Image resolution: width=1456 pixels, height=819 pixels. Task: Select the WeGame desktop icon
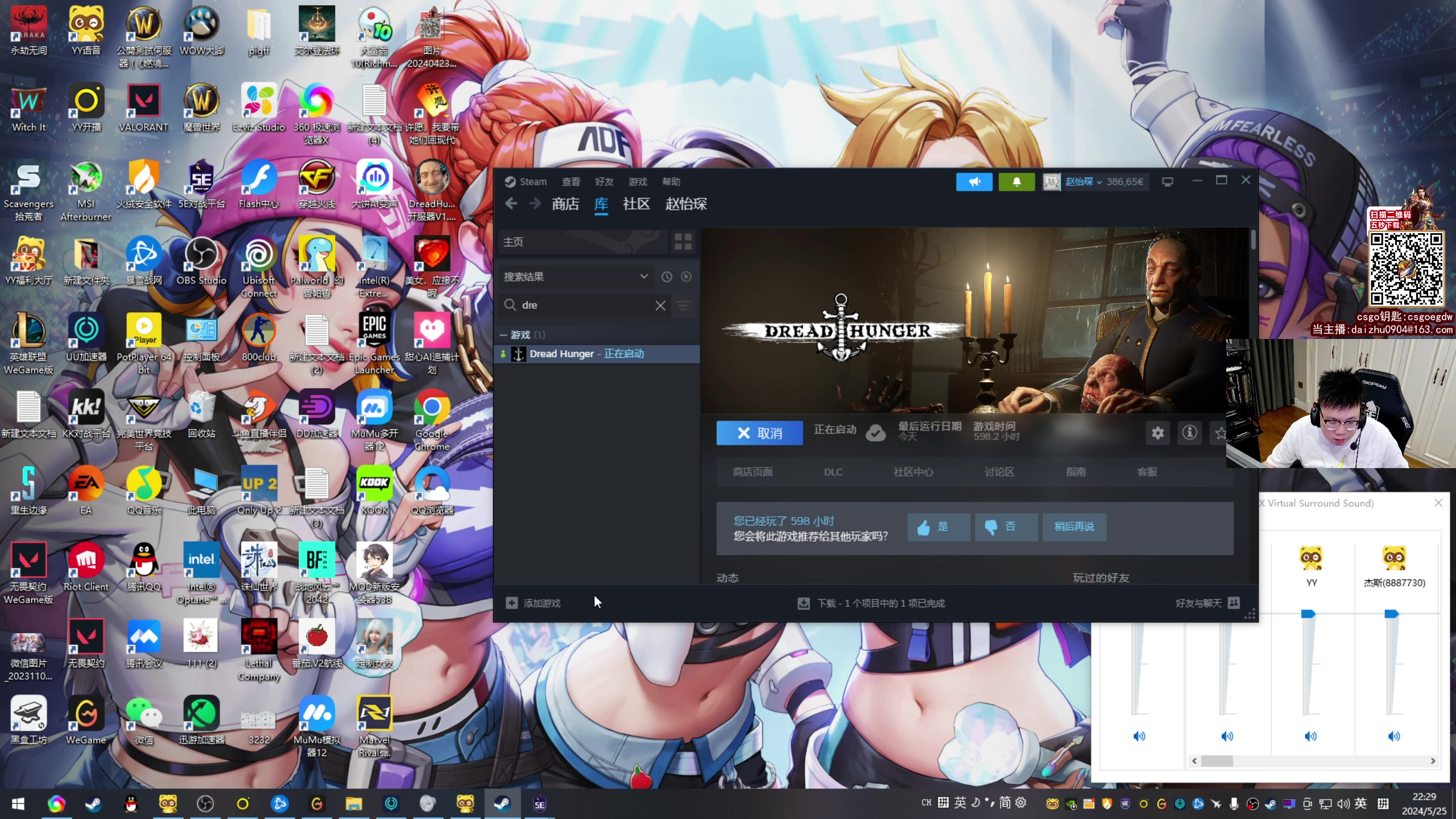86,721
